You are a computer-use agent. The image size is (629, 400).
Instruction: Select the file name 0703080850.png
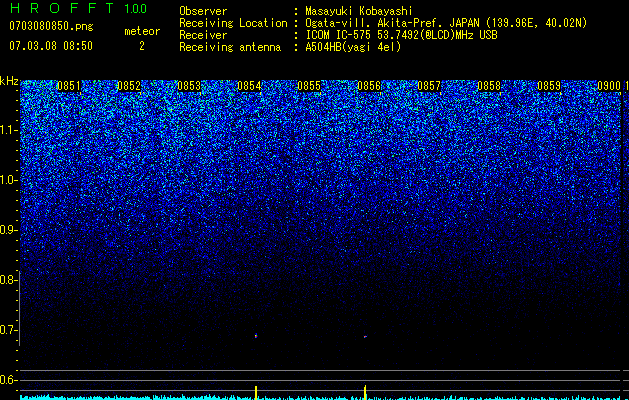[51, 27]
